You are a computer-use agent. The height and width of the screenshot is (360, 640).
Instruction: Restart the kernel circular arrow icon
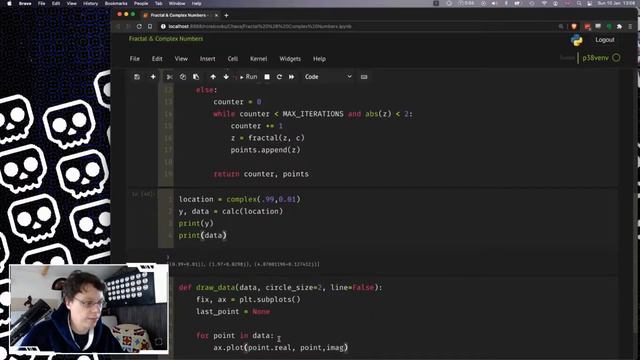[279, 77]
